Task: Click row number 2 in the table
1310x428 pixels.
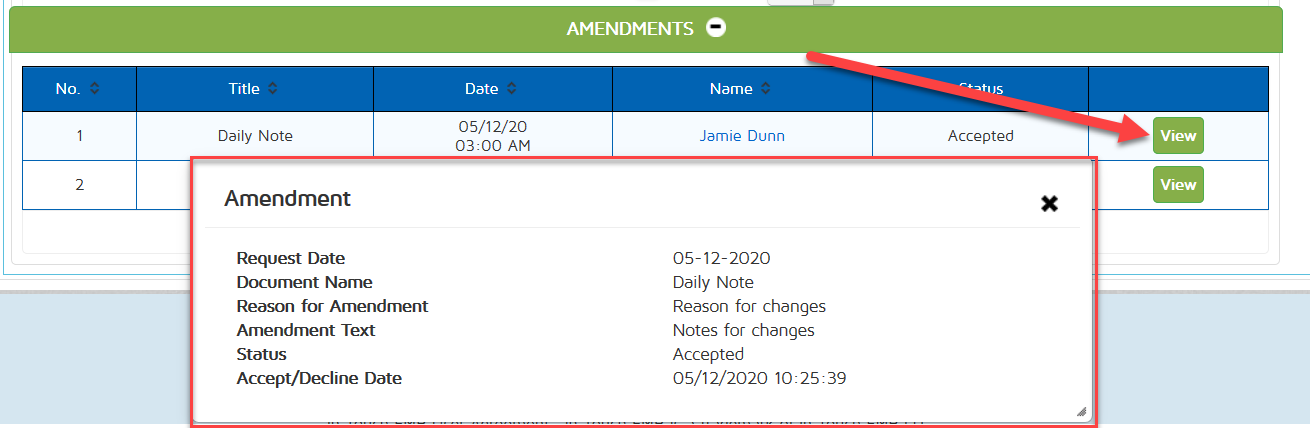Action: (79, 185)
